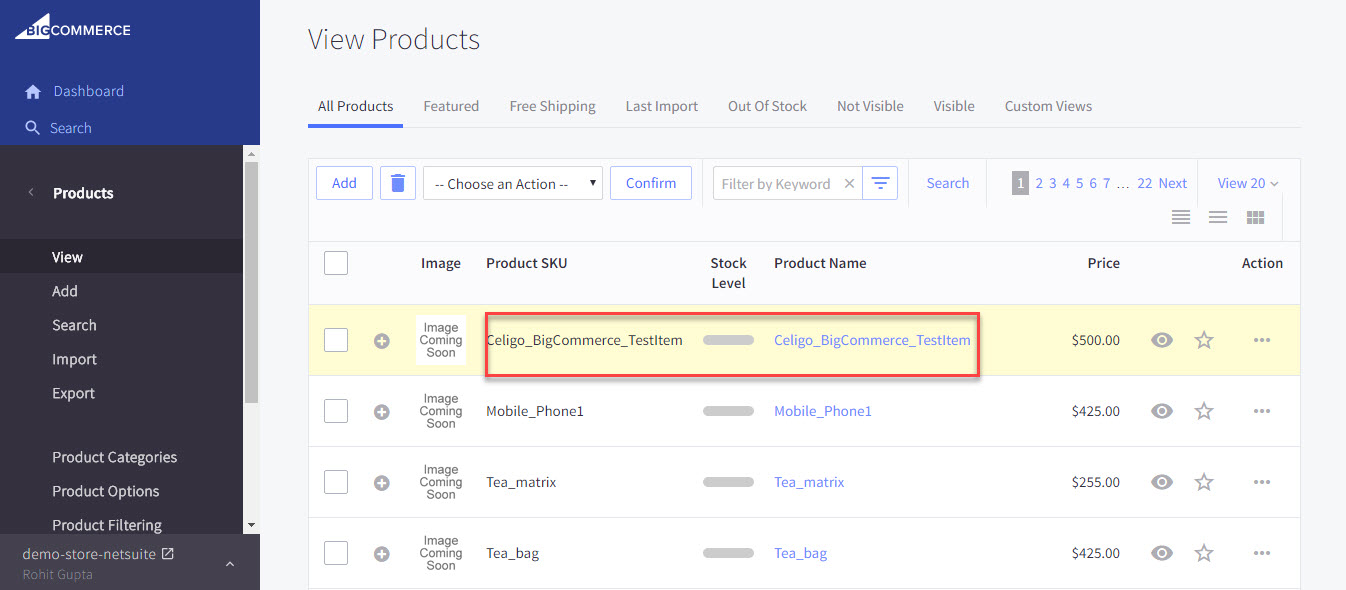Open Dashboard home icon link

(33, 92)
